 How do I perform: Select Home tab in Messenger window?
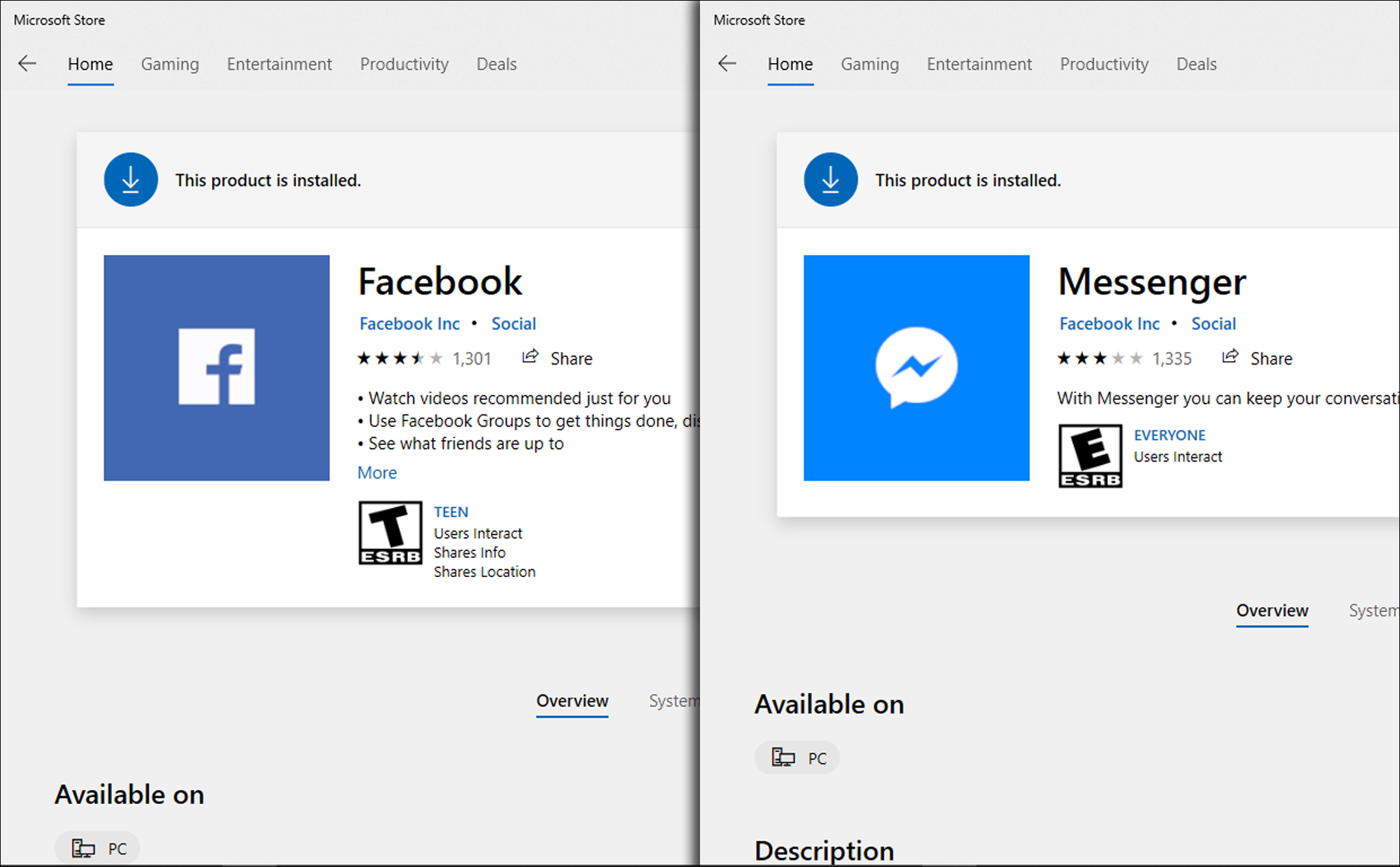click(790, 64)
